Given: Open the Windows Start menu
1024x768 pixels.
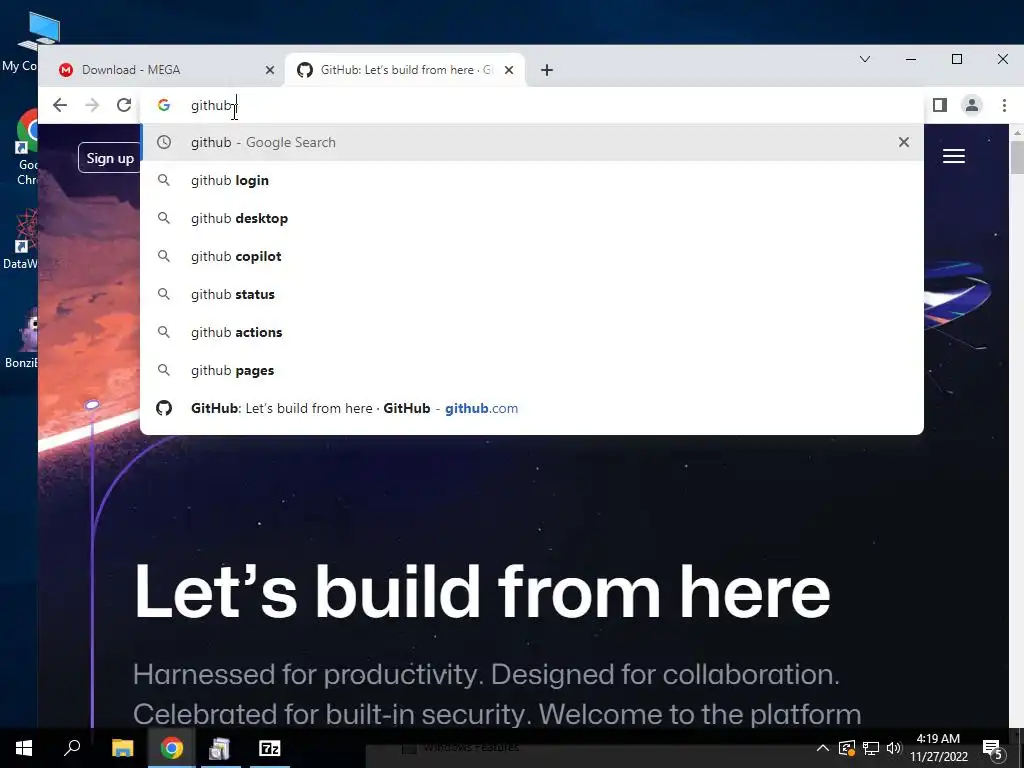Looking at the screenshot, I should click(x=24, y=748).
